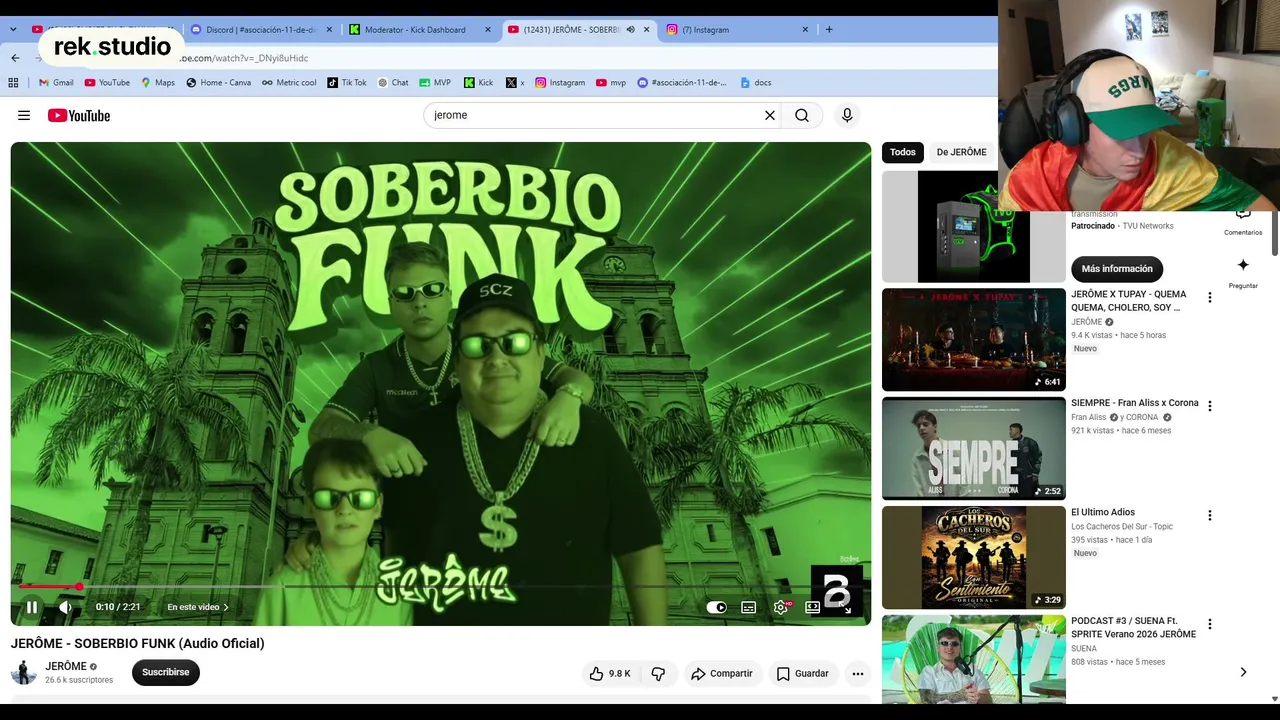Screen dimensions: 1280x720
Task: Open the PODCAST #3 SUENA thumbnail
Action: point(974,660)
